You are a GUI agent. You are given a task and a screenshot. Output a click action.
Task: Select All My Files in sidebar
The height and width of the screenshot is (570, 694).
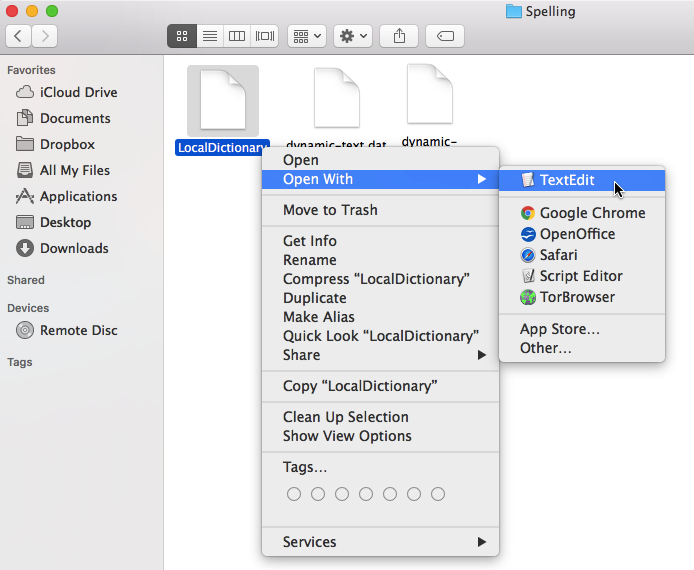click(x=63, y=170)
